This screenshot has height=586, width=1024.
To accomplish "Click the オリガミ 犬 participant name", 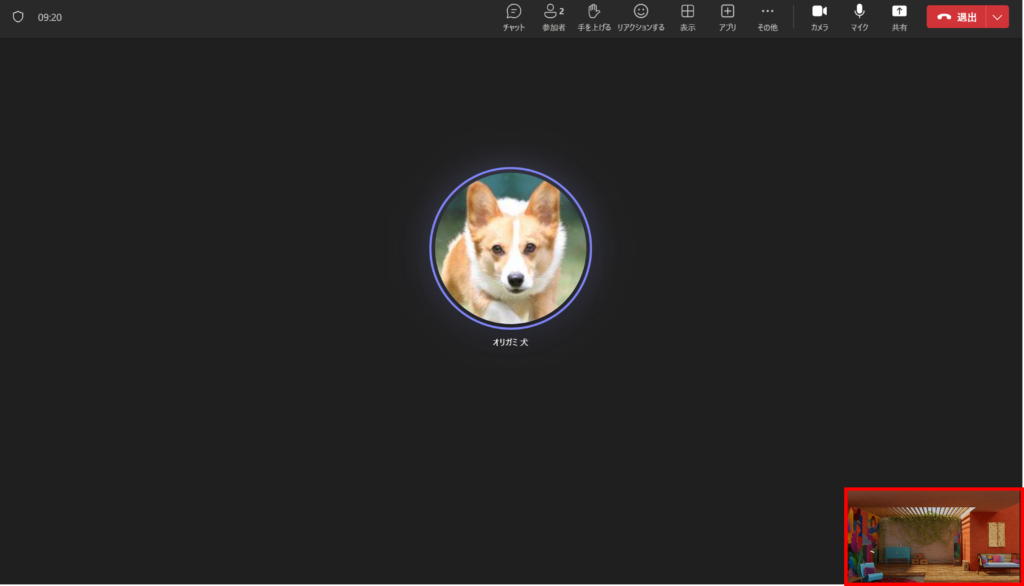I will point(510,342).
